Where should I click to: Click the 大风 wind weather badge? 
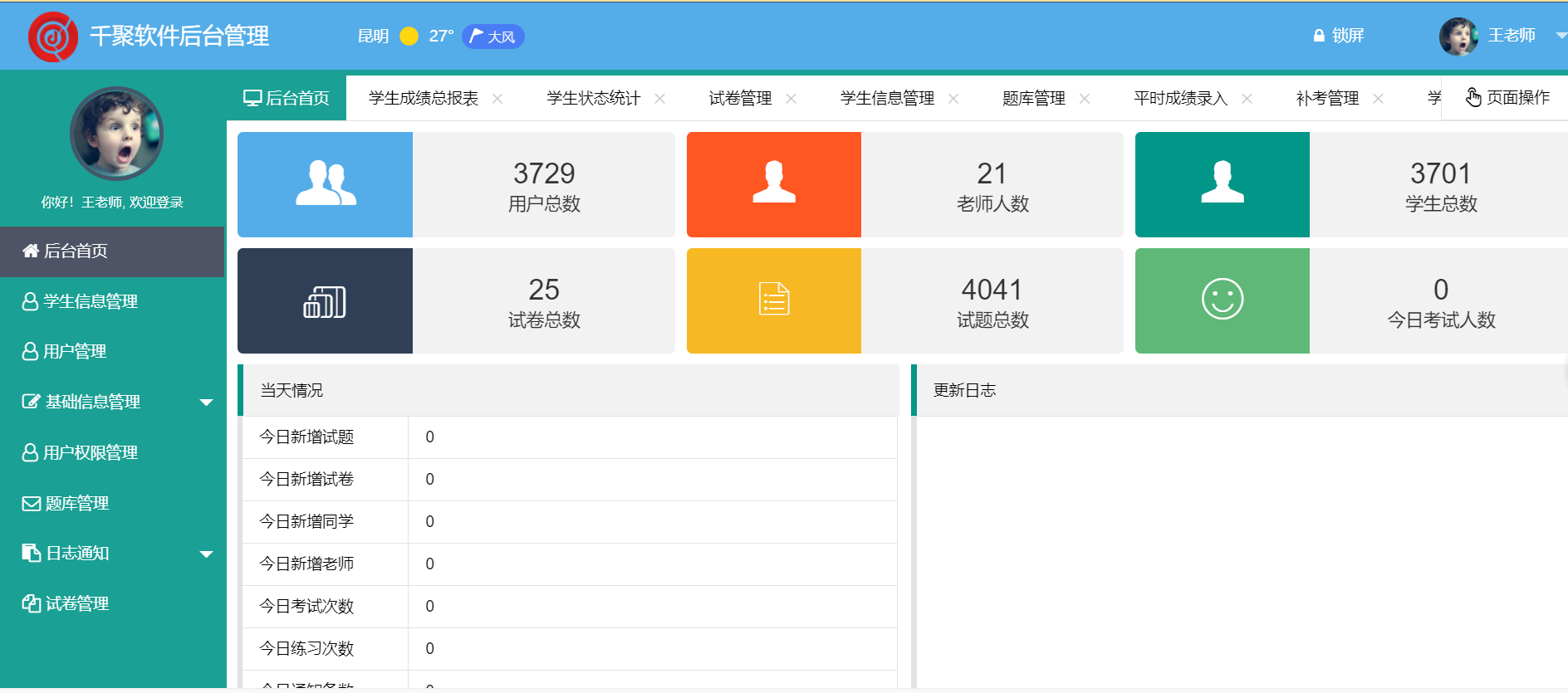click(x=493, y=37)
